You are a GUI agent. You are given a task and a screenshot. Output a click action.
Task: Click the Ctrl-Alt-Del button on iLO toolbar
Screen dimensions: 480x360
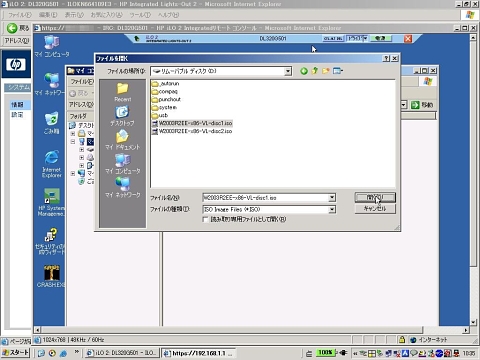coord(333,39)
